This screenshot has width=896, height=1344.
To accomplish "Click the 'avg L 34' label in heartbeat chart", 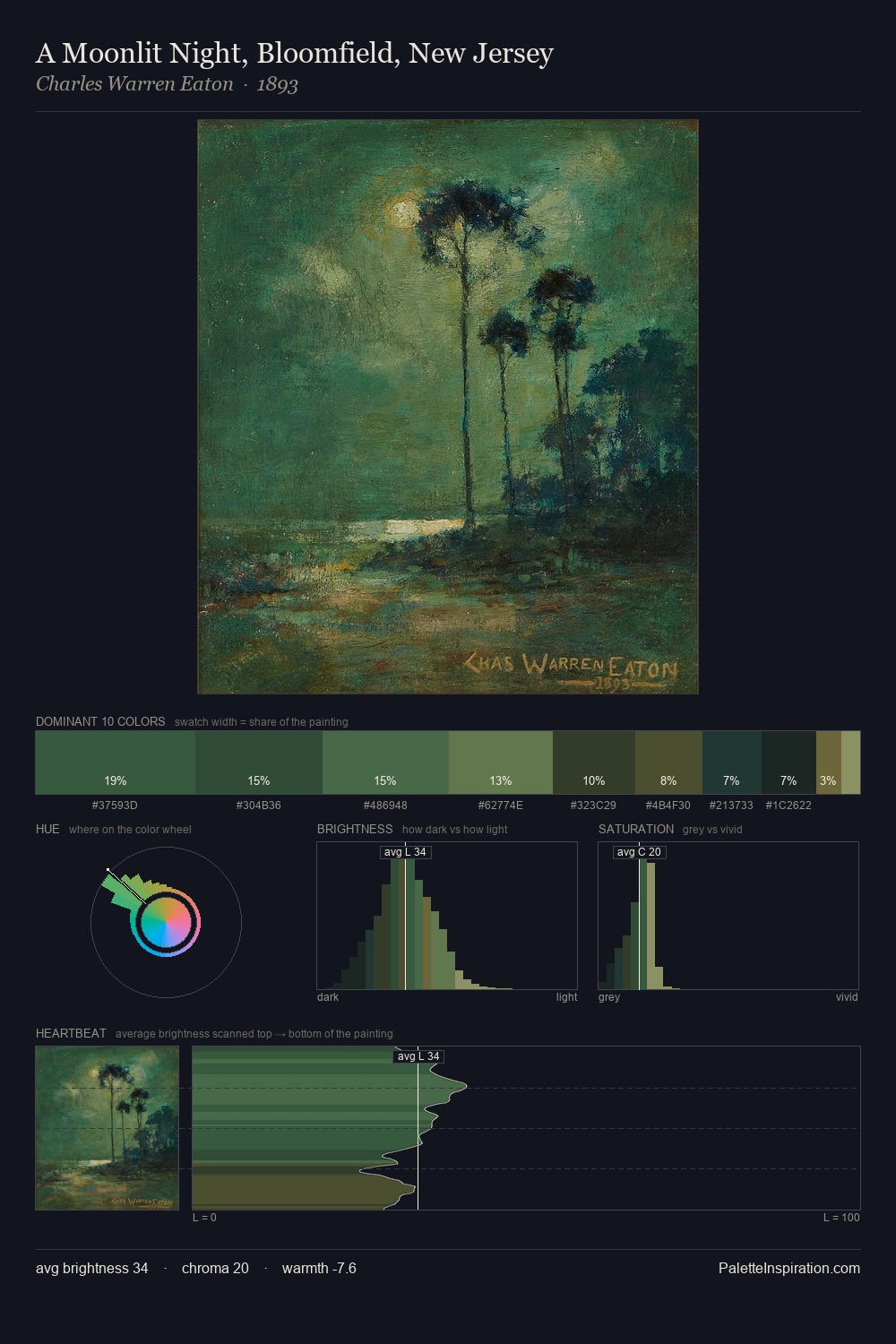I will (418, 1056).
